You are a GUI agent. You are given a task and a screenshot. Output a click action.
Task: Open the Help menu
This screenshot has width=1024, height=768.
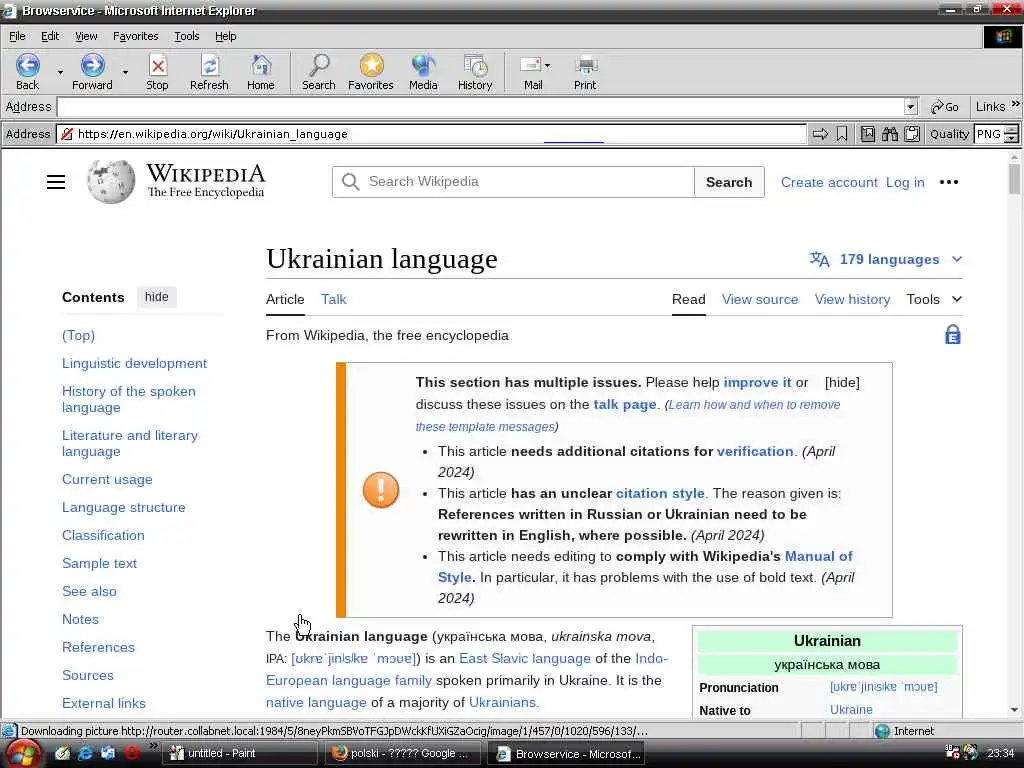pyautogui.click(x=226, y=36)
